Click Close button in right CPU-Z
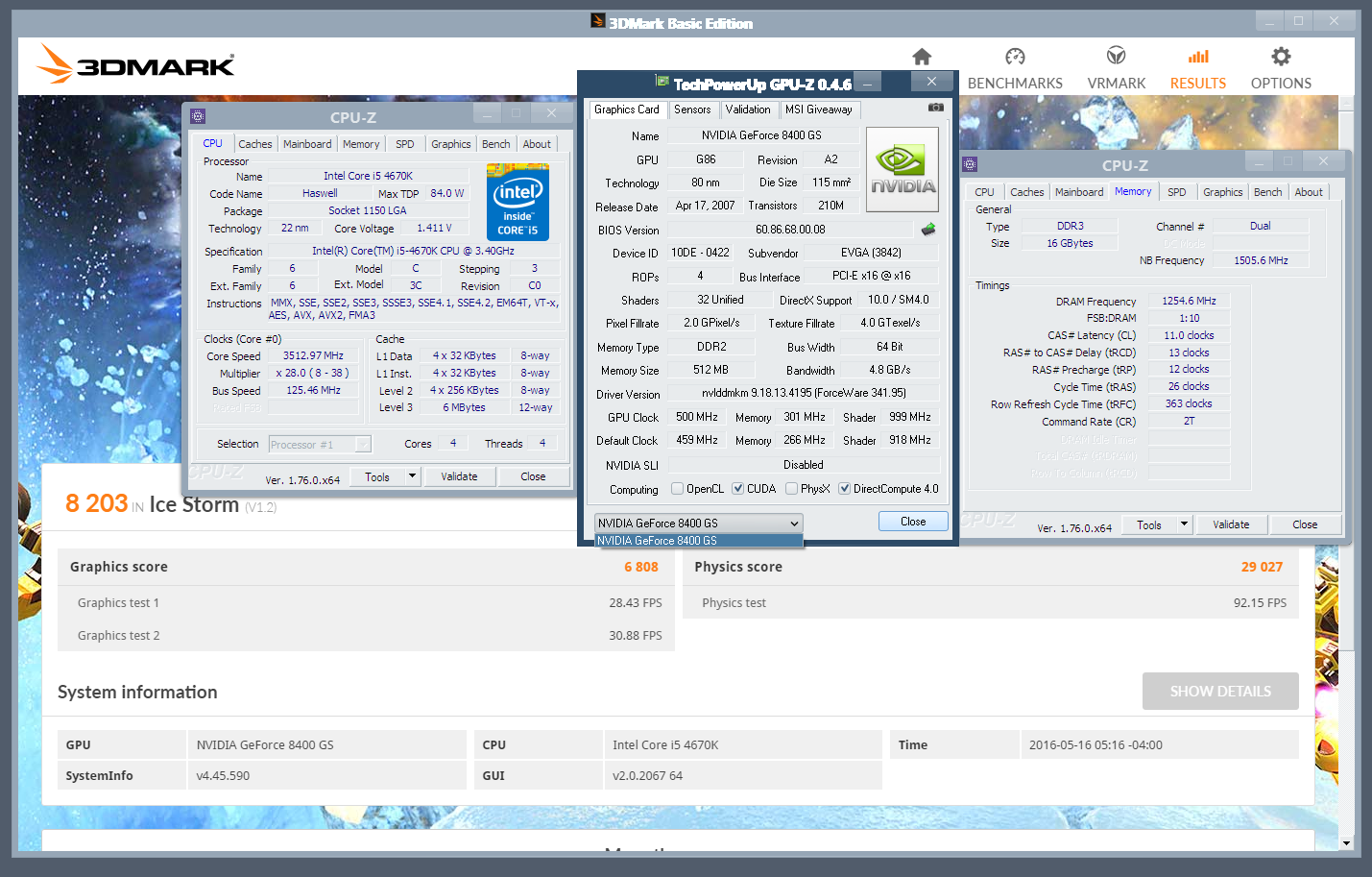 coord(1305,524)
